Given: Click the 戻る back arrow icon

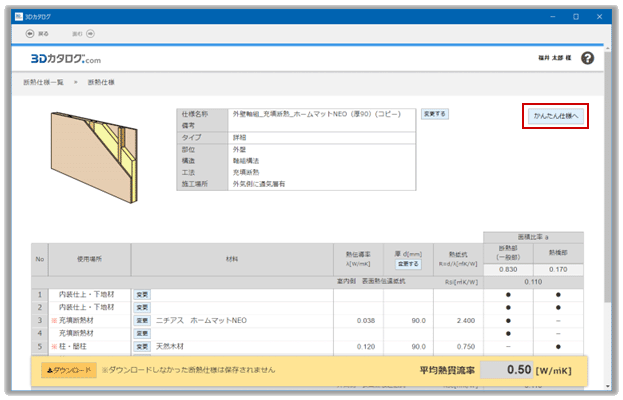Looking at the screenshot, I should point(29,33).
